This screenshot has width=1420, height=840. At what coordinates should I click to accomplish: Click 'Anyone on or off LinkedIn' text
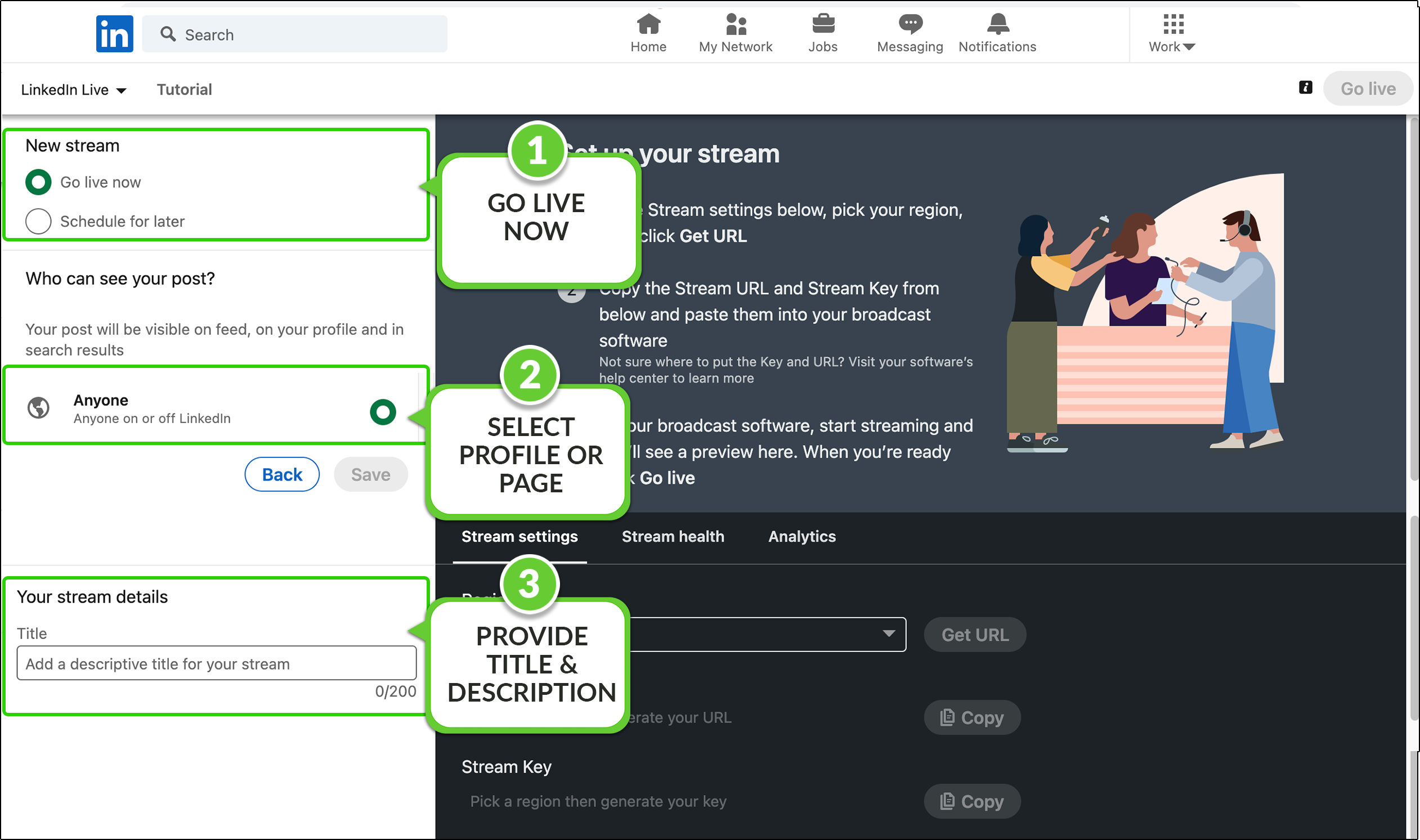[x=152, y=418]
